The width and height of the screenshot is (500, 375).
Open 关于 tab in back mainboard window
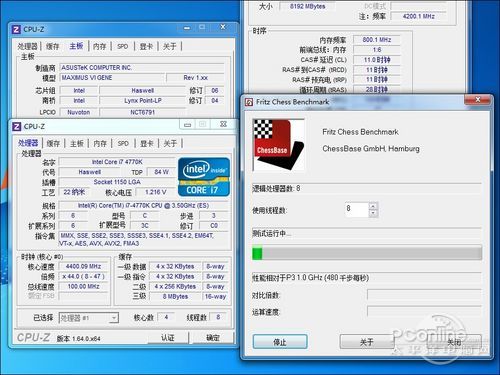169,46
